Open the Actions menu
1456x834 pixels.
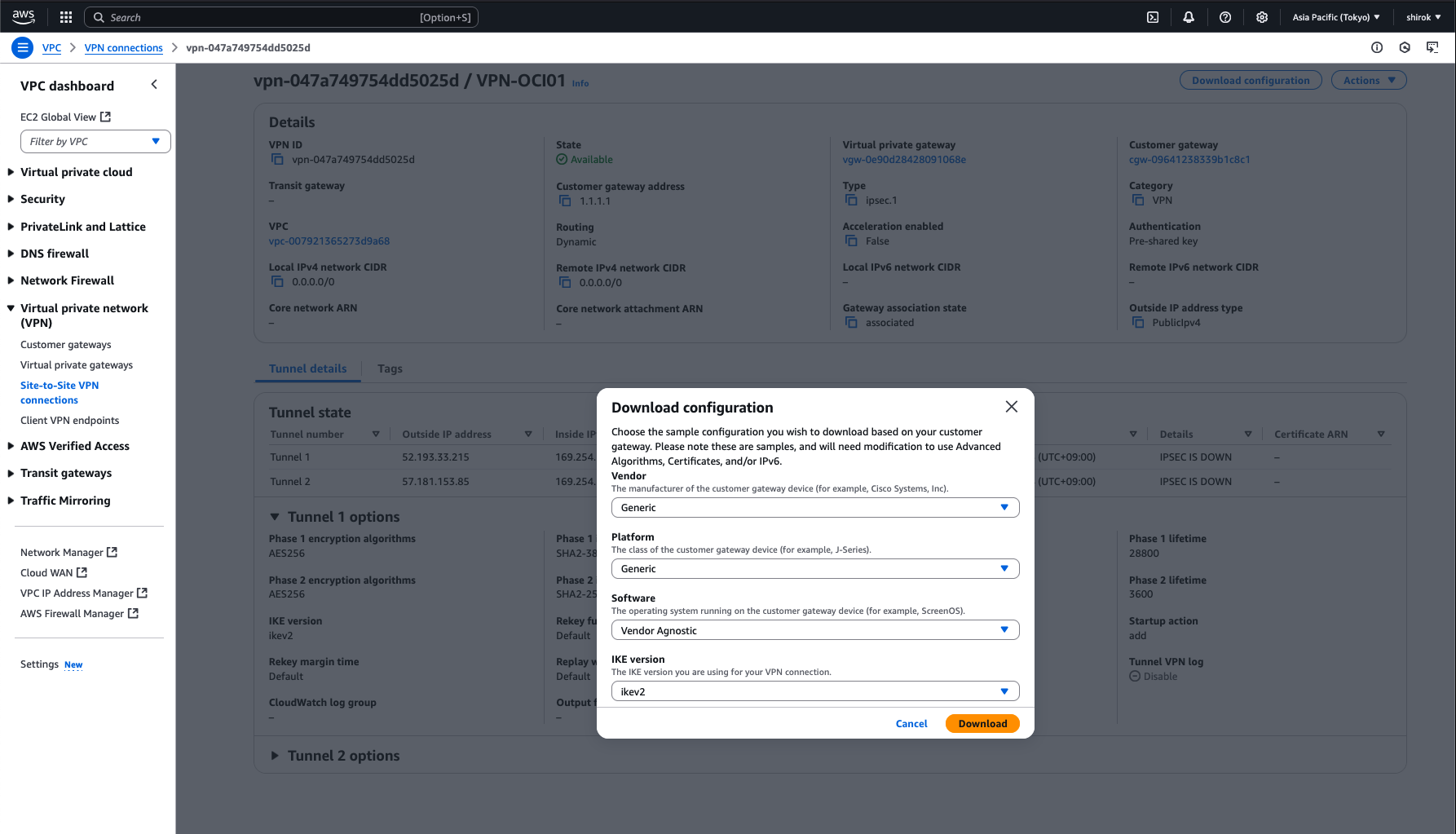tap(1368, 80)
